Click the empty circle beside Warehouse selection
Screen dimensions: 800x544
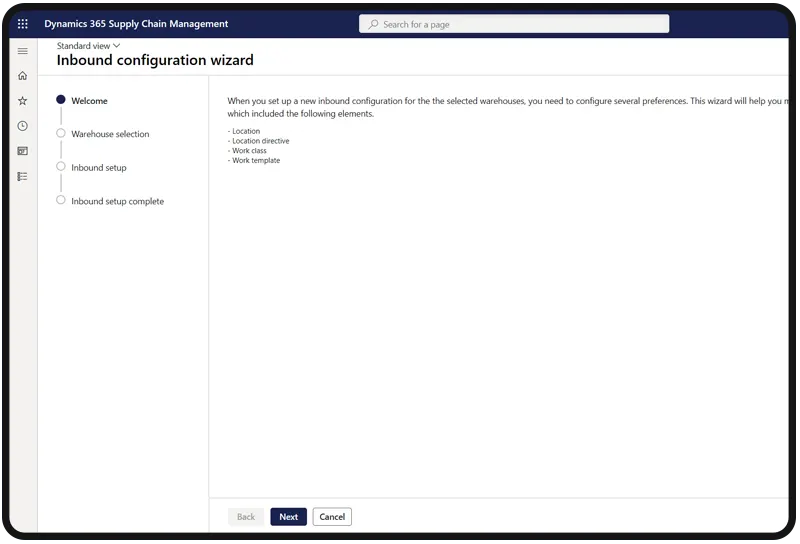(x=61, y=133)
